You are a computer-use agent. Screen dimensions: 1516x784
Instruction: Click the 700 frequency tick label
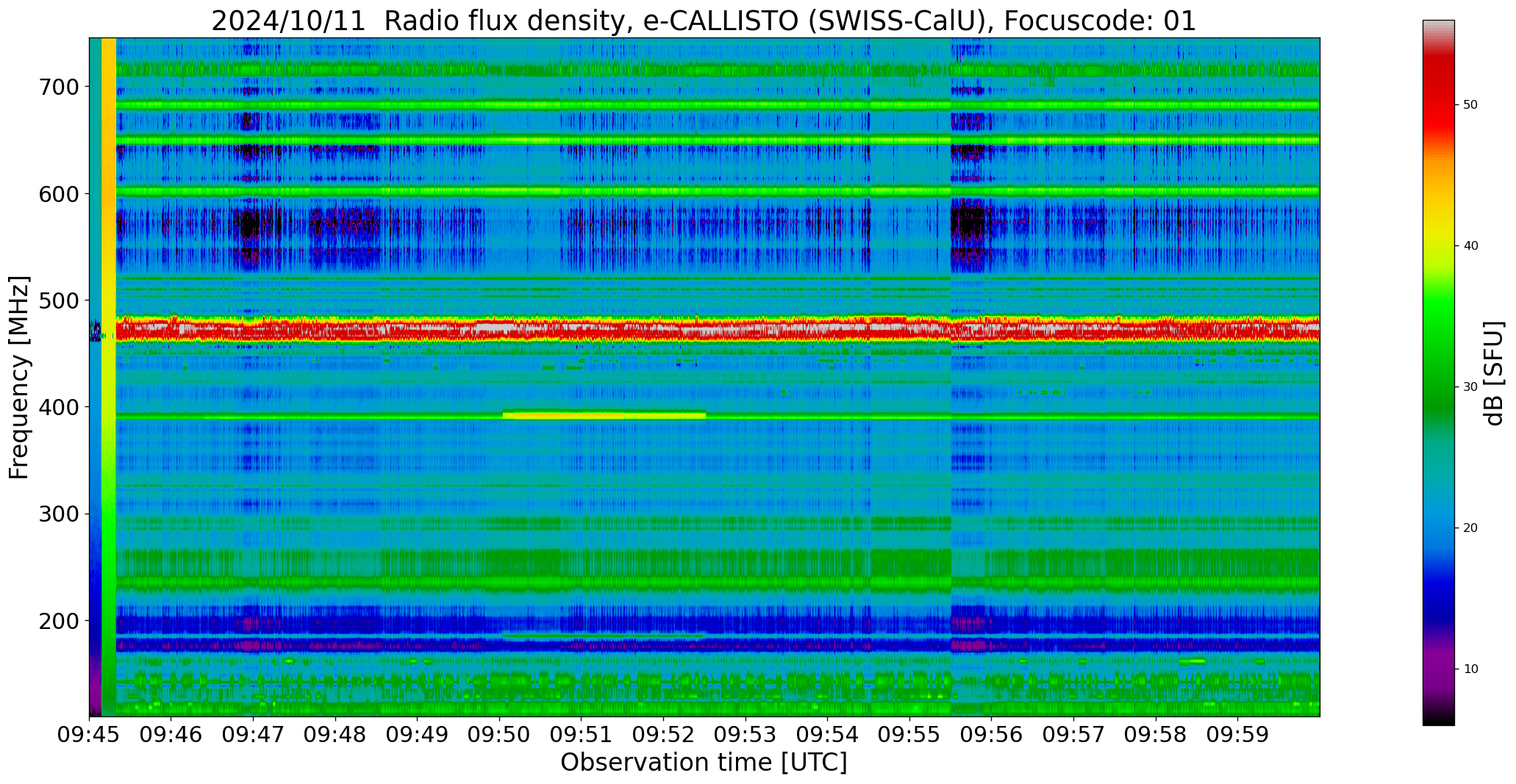tap(58, 87)
